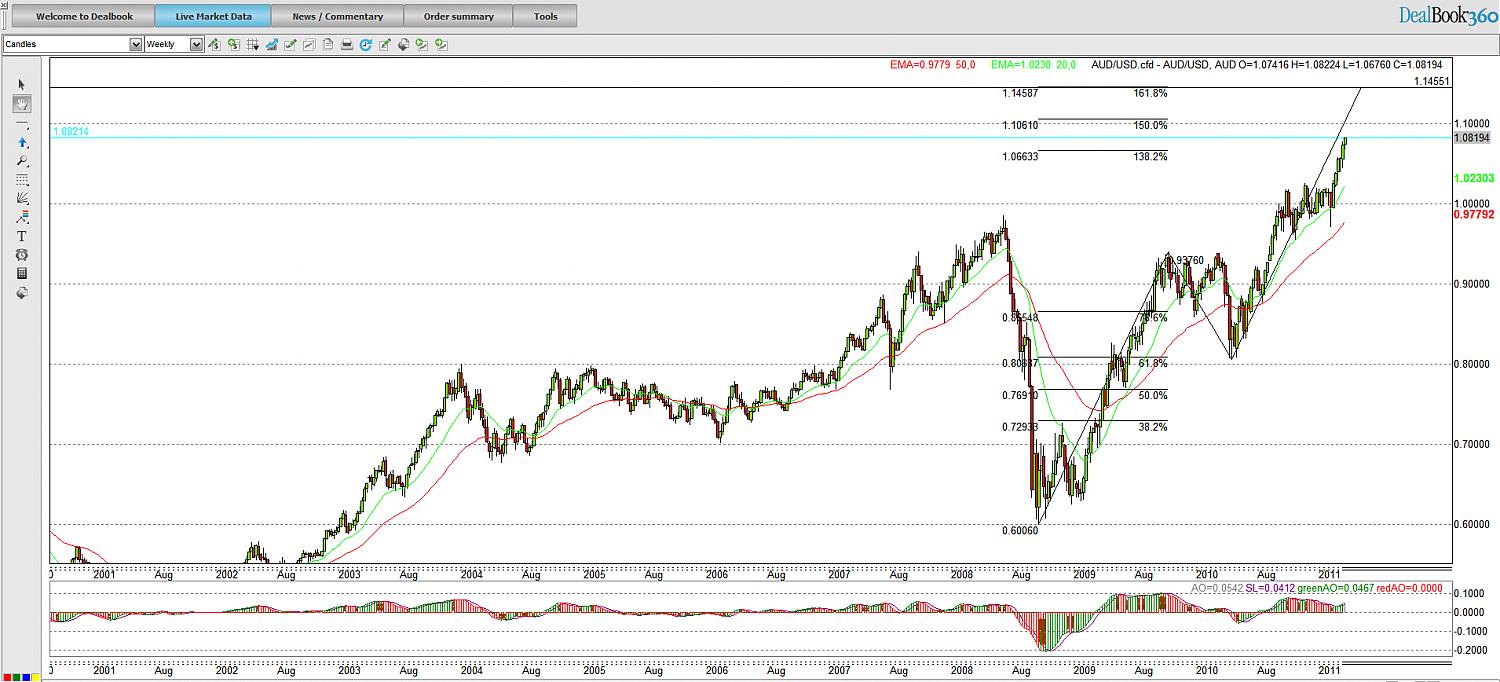Image resolution: width=1500 pixels, height=682 pixels.
Task: Choose the Fibonacci fan lines tool
Action: 22,198
